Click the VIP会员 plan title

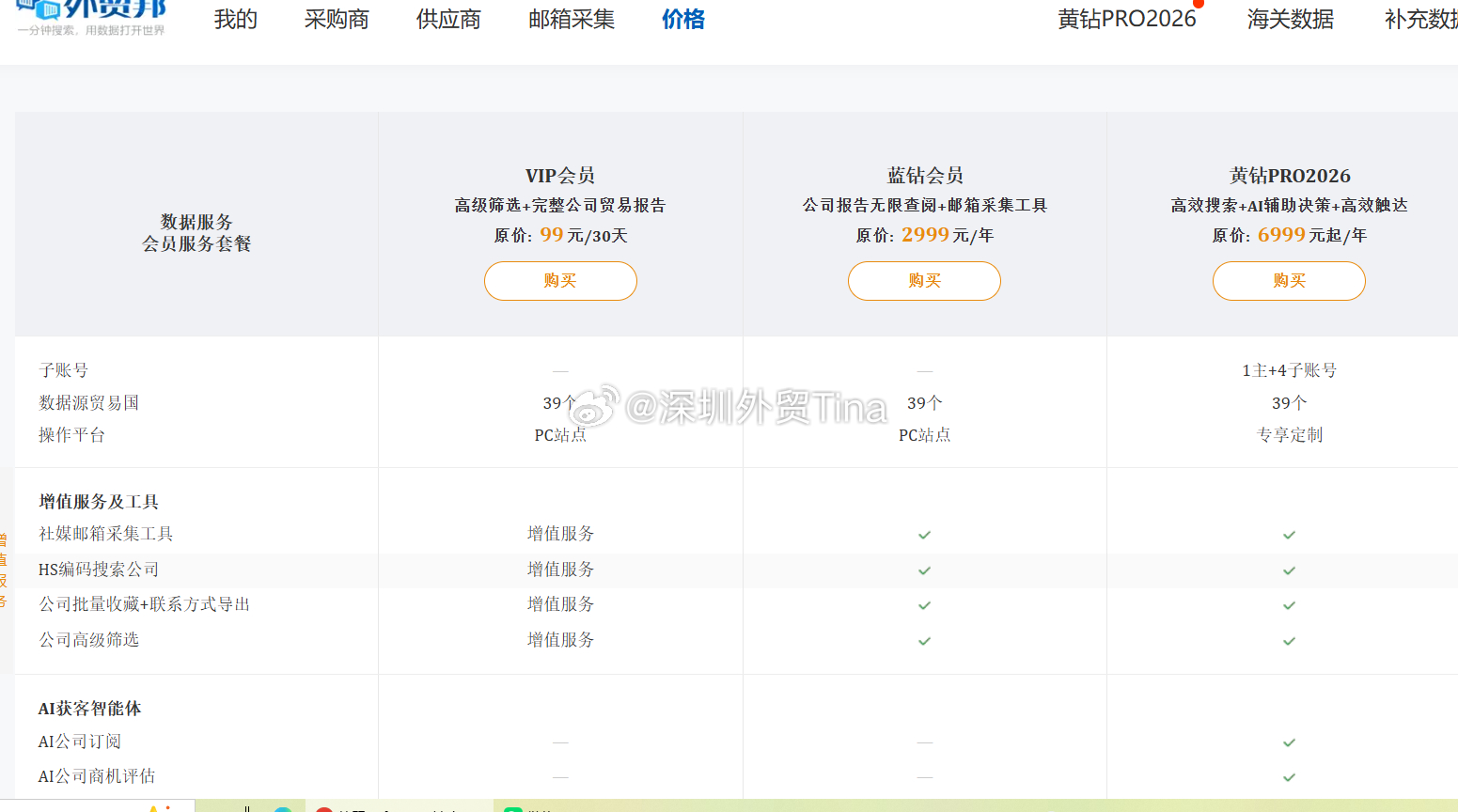(x=560, y=176)
